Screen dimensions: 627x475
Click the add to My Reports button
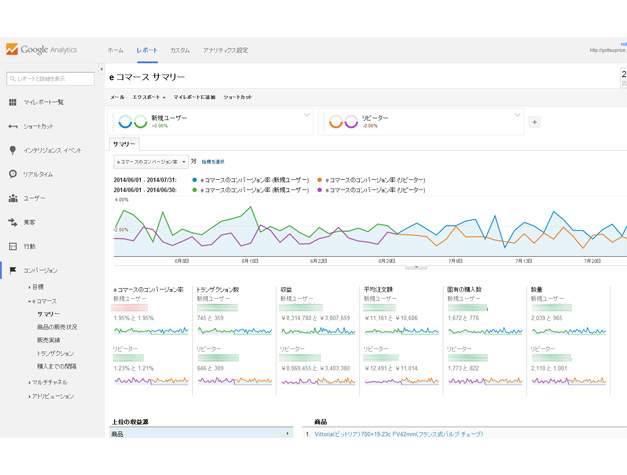pos(194,97)
